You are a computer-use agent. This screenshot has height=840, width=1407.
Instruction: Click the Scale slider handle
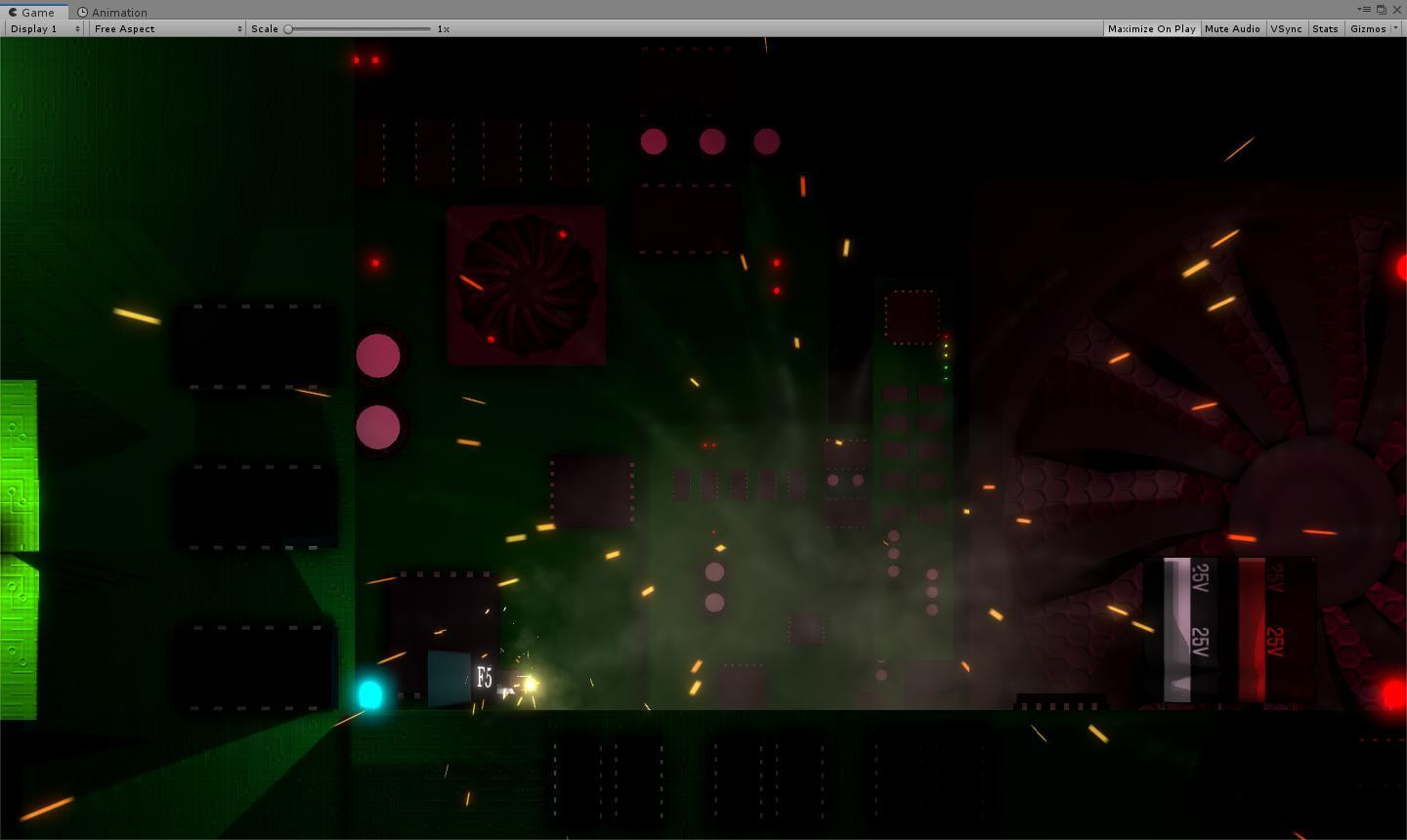(x=288, y=28)
